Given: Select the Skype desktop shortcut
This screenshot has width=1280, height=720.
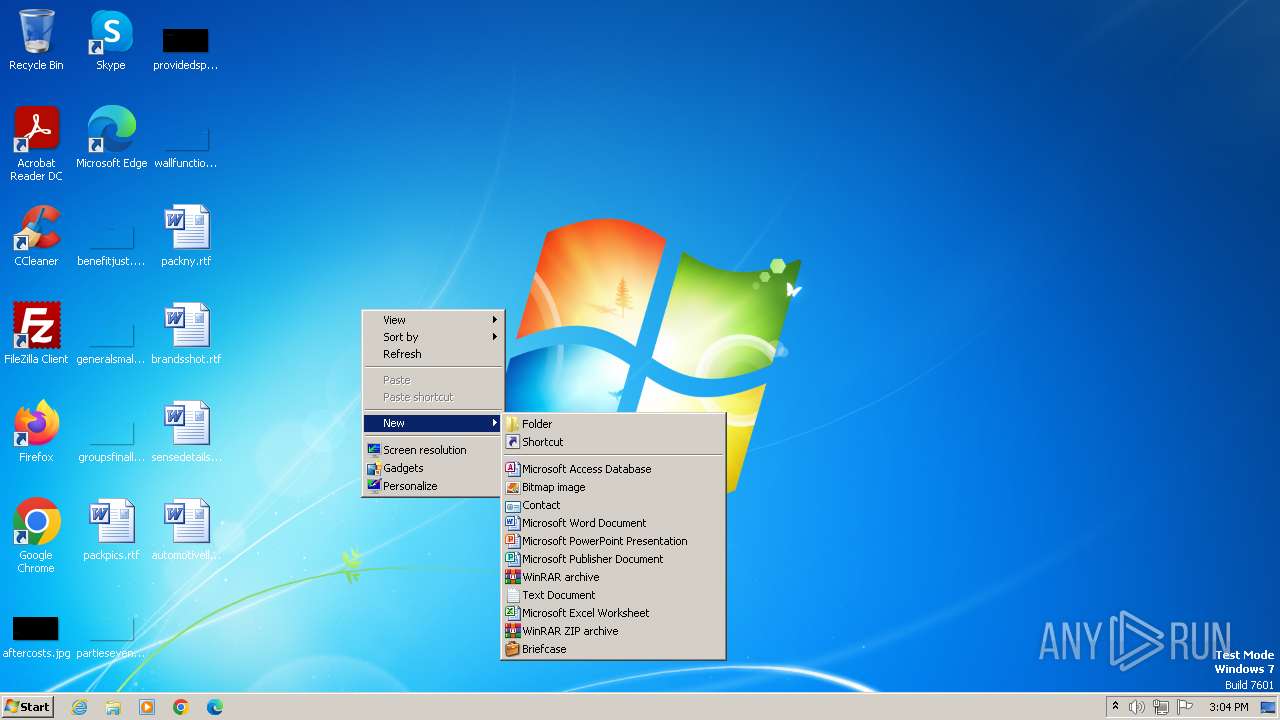Looking at the screenshot, I should pos(111,40).
